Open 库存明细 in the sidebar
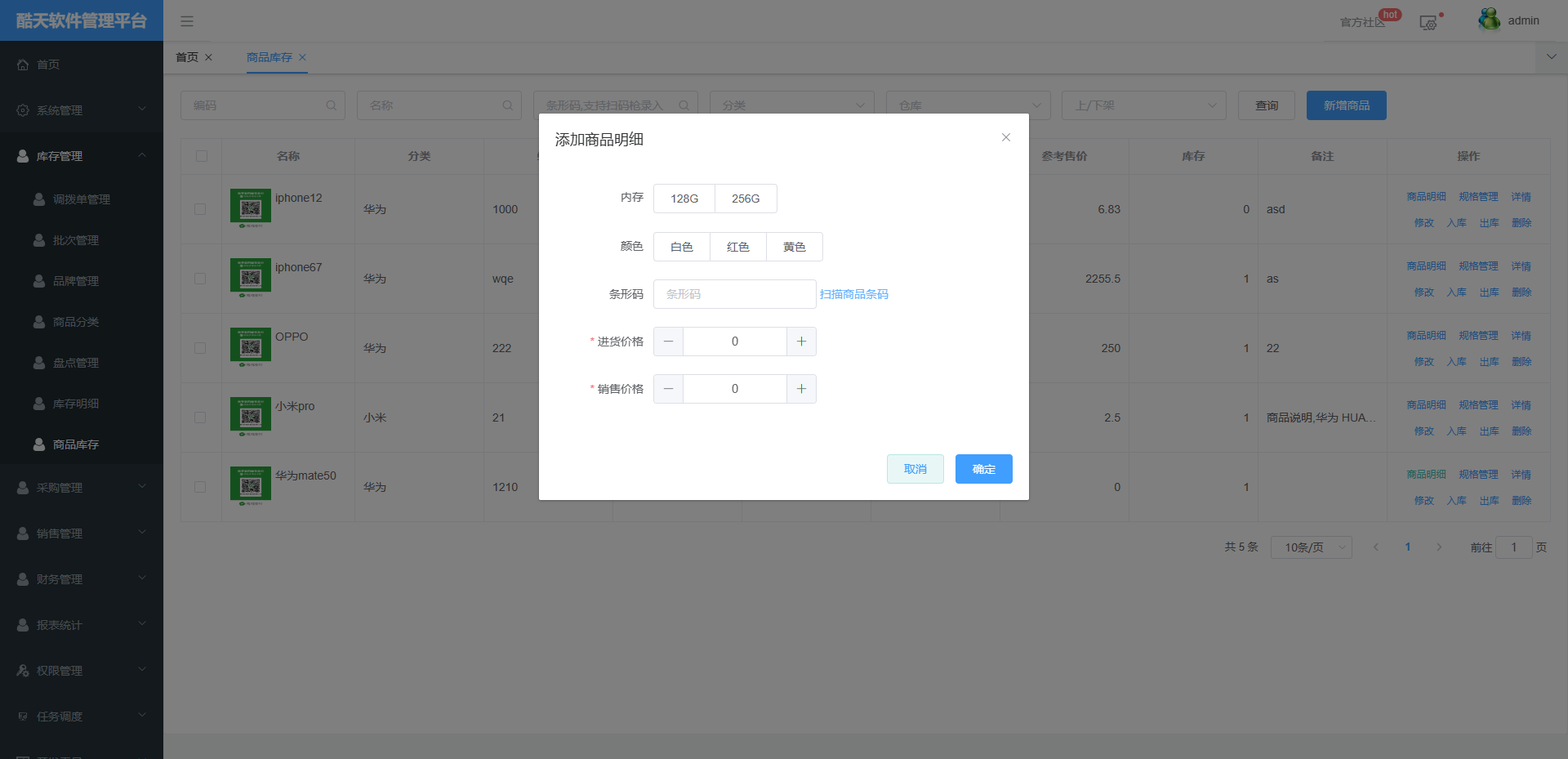Viewport: 1568px width, 759px height. pos(76,404)
